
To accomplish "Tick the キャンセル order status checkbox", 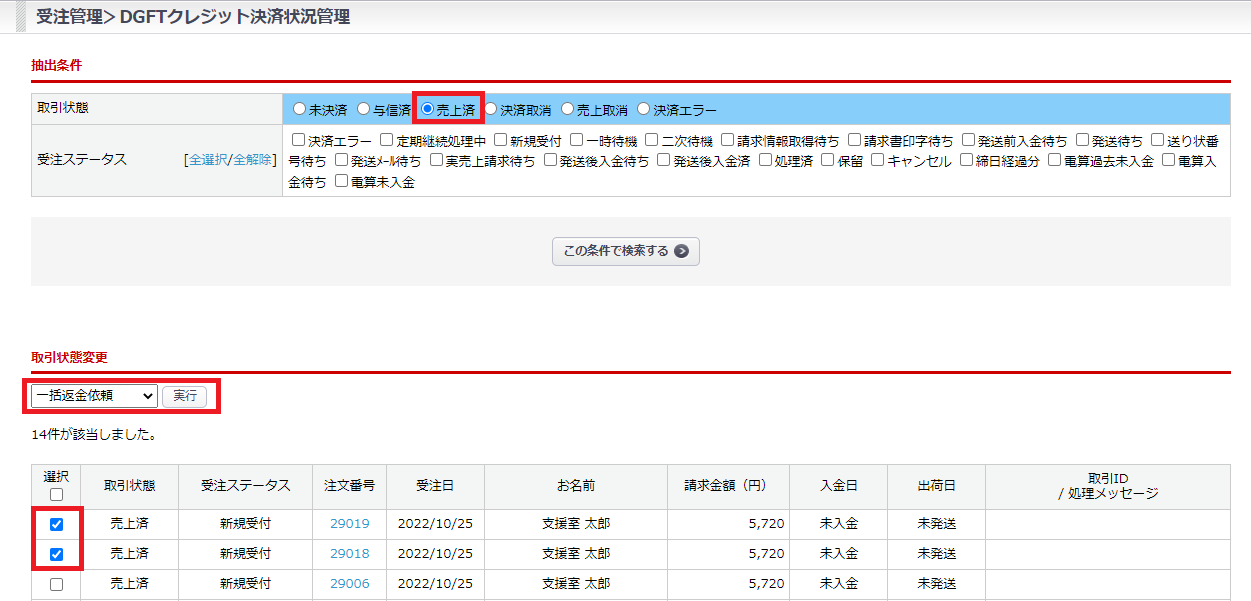I will [x=878, y=160].
